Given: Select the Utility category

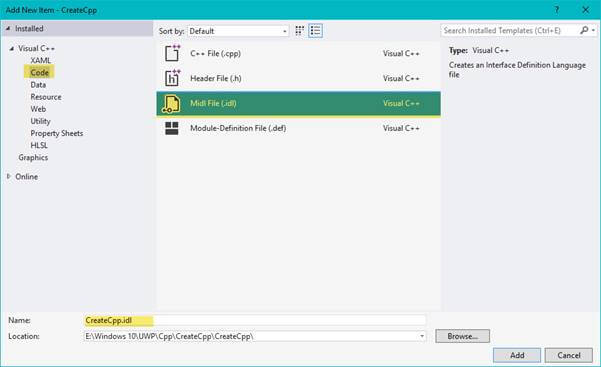Looking at the screenshot, I should tap(40, 121).
